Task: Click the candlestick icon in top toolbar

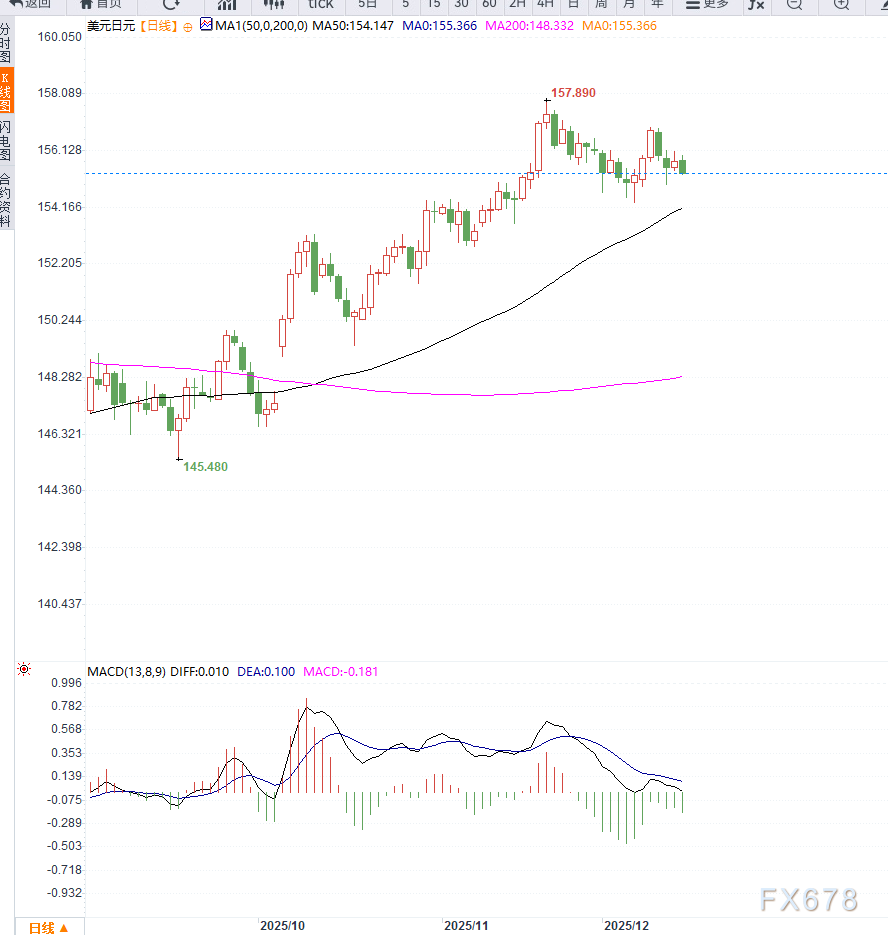Action: tap(273, 4)
